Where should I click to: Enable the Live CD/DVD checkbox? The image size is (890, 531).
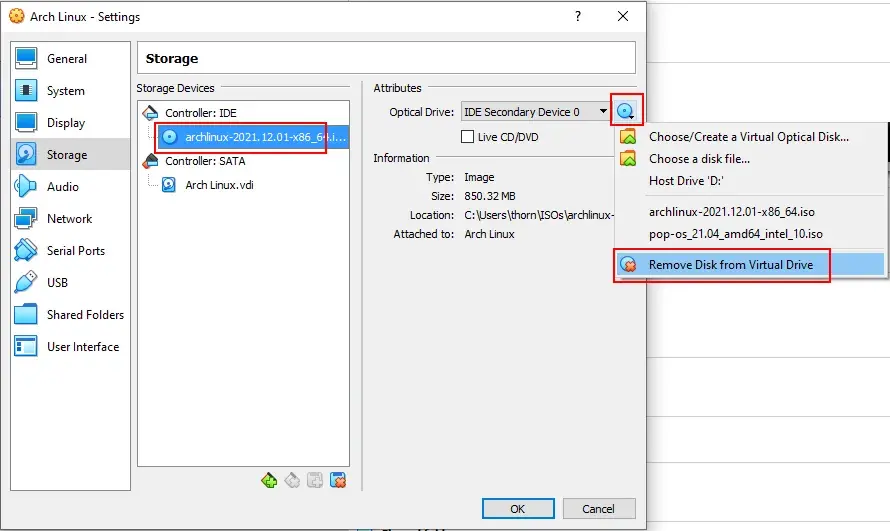coord(468,137)
